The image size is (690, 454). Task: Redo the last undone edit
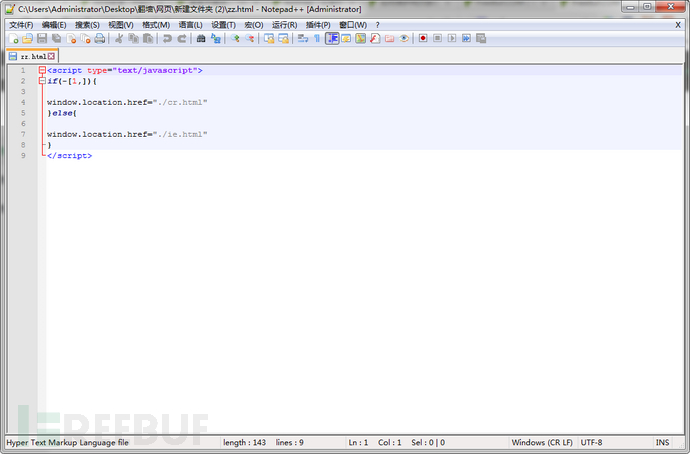coord(181,39)
